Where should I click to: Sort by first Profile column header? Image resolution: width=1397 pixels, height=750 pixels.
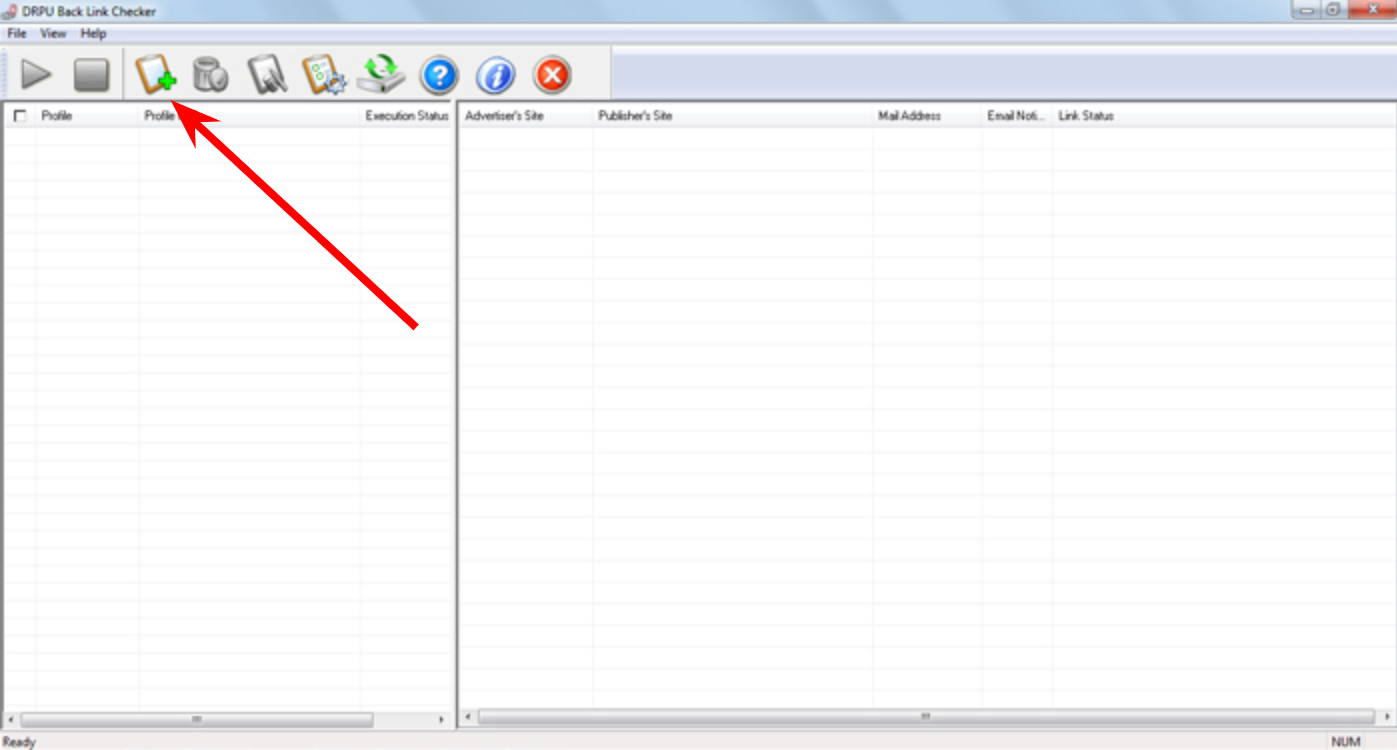(x=87, y=116)
